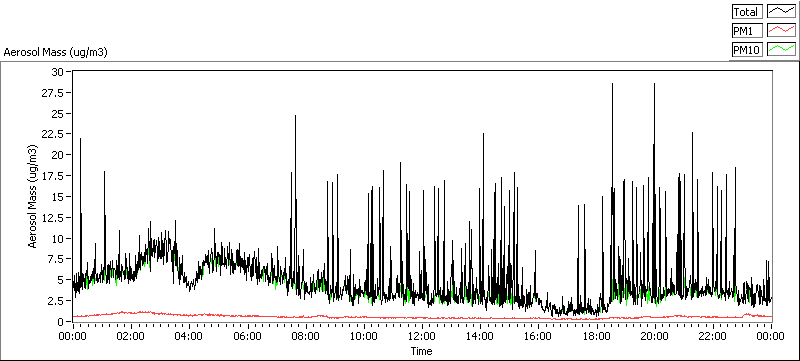Click the vertical Aerosol Mass axis label
Image resolution: width=800 pixels, height=361 pixels.
coord(33,196)
